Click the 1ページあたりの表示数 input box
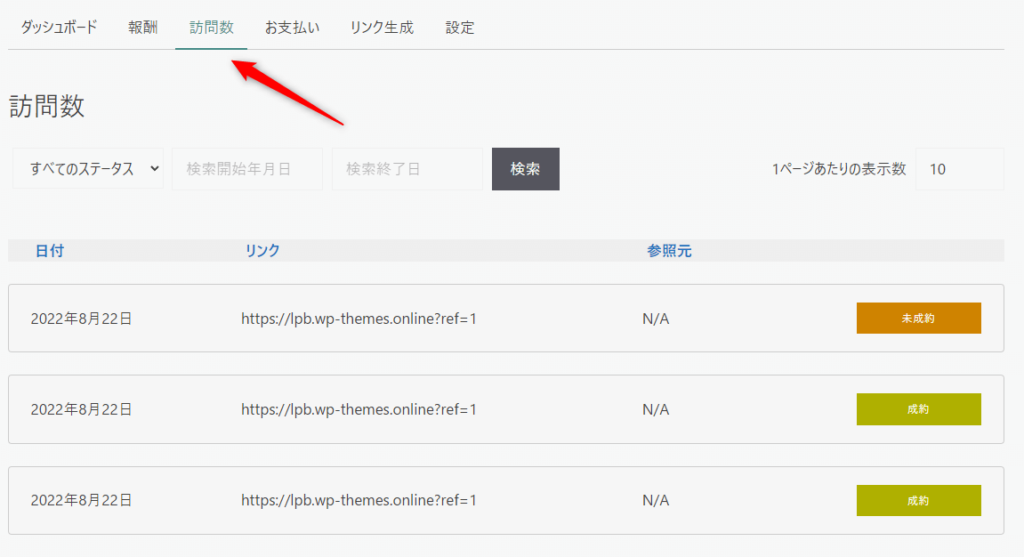This screenshot has width=1024, height=557. pyautogui.click(x=958, y=169)
